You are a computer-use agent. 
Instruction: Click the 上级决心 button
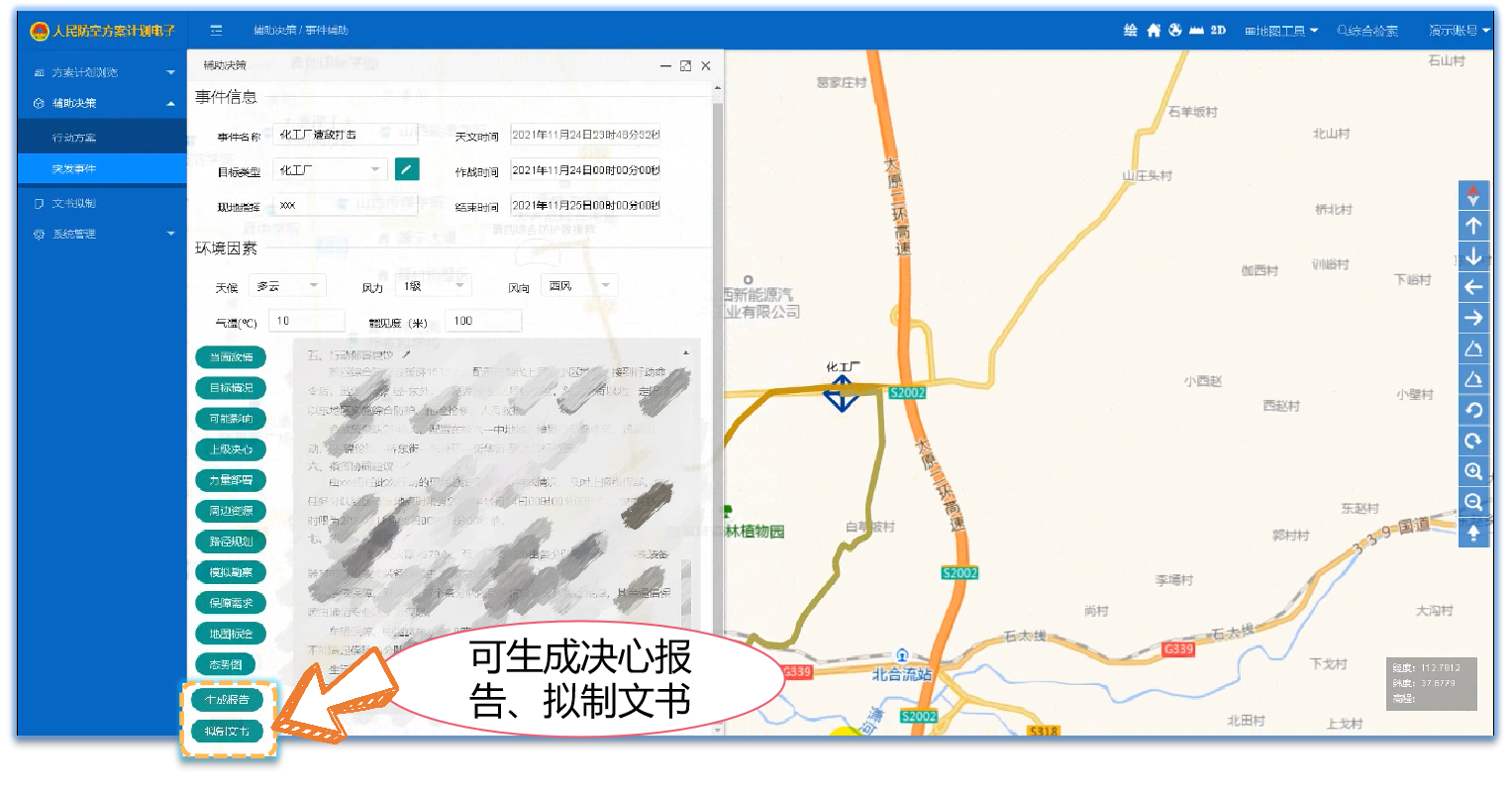click(232, 448)
